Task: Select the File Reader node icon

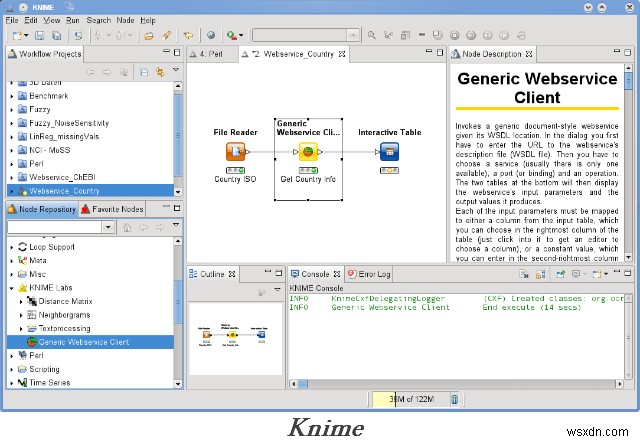Action: click(236, 151)
